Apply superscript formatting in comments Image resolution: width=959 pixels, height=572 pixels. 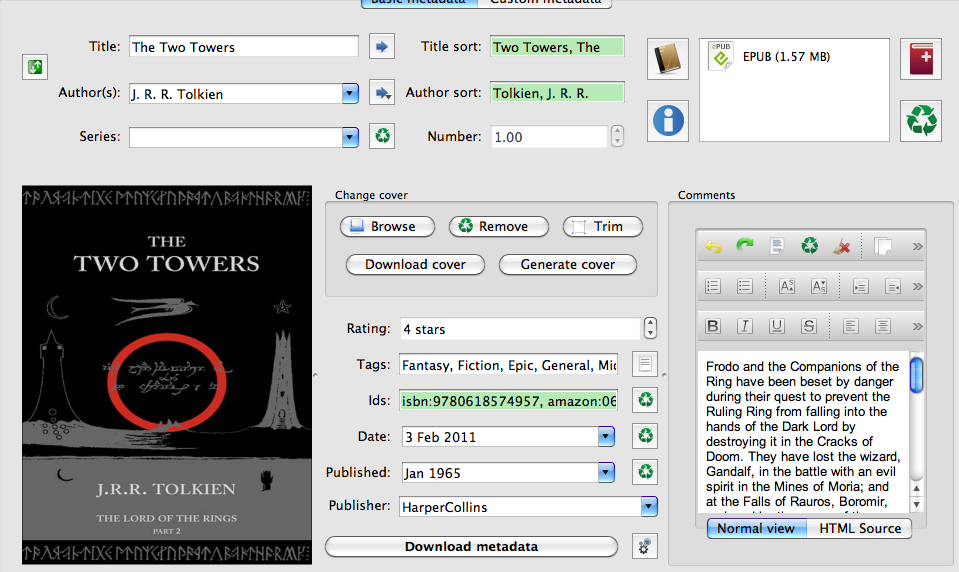coord(787,286)
